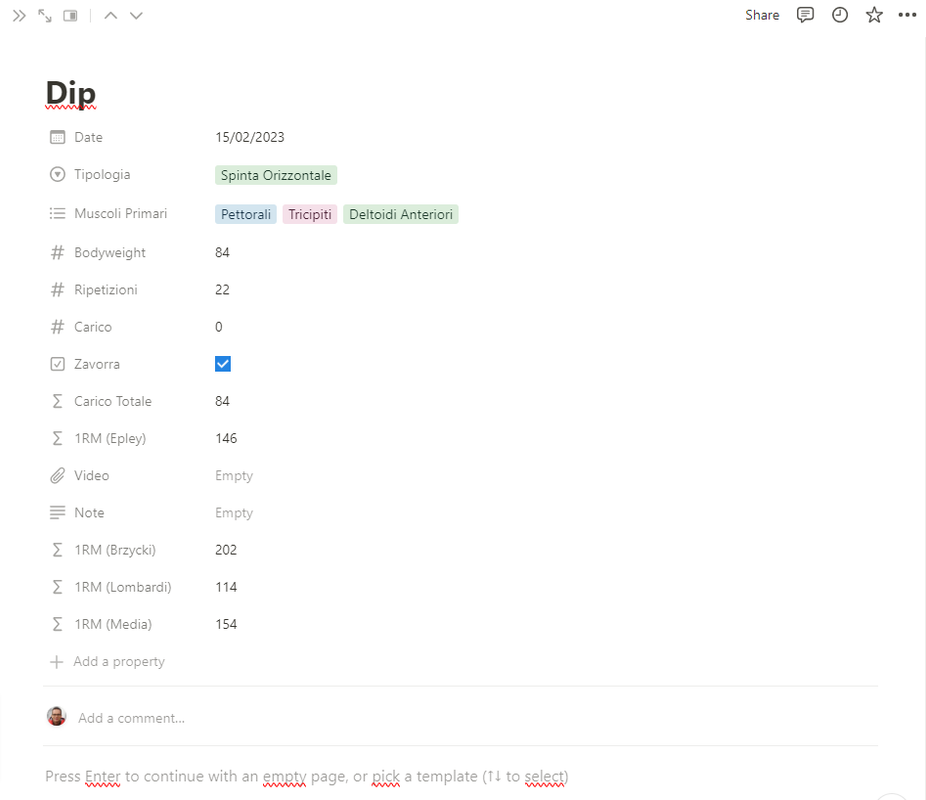Add page to favorites with star
The height and width of the screenshot is (800, 926).
[874, 15]
